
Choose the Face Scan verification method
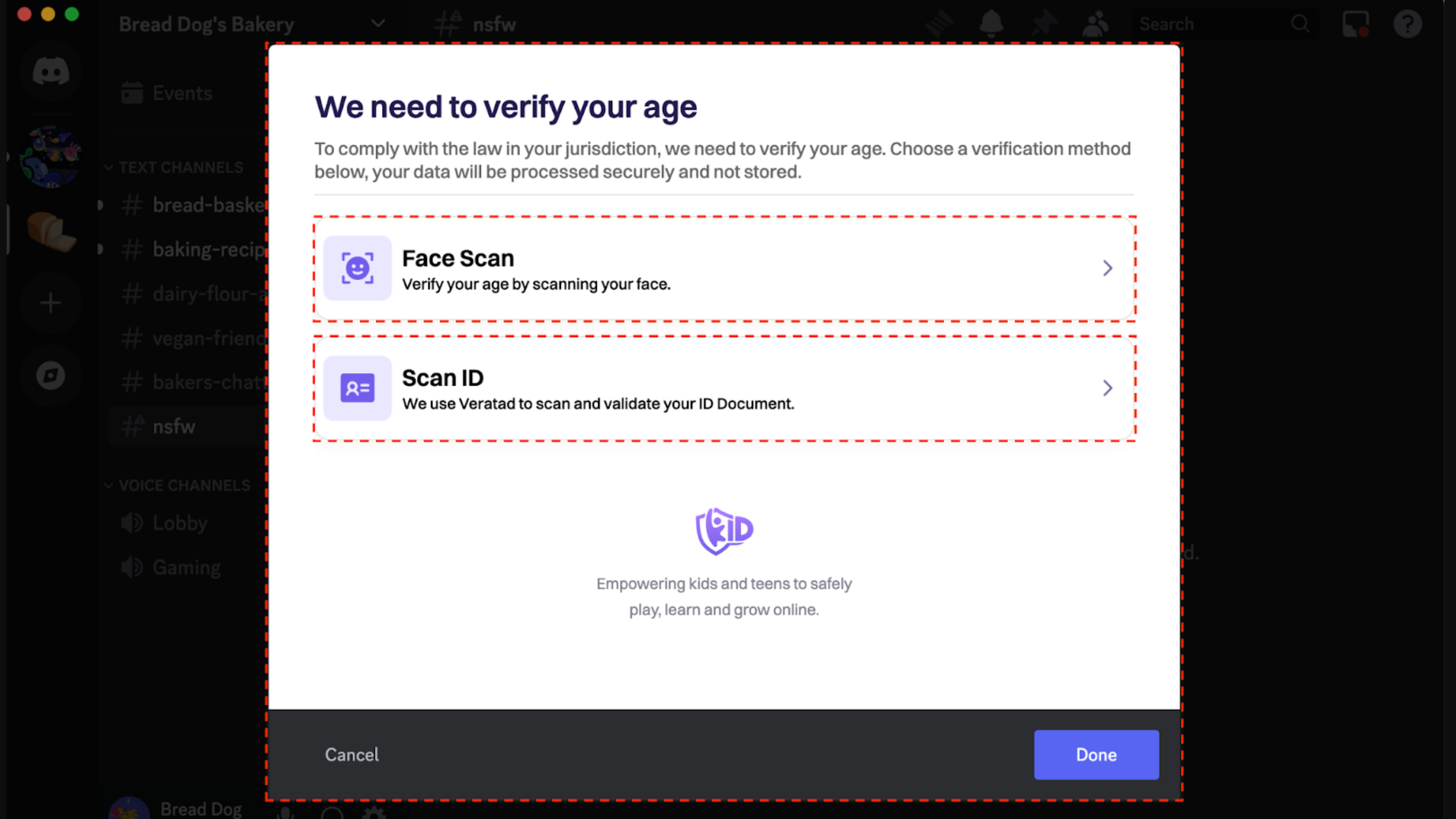(723, 268)
